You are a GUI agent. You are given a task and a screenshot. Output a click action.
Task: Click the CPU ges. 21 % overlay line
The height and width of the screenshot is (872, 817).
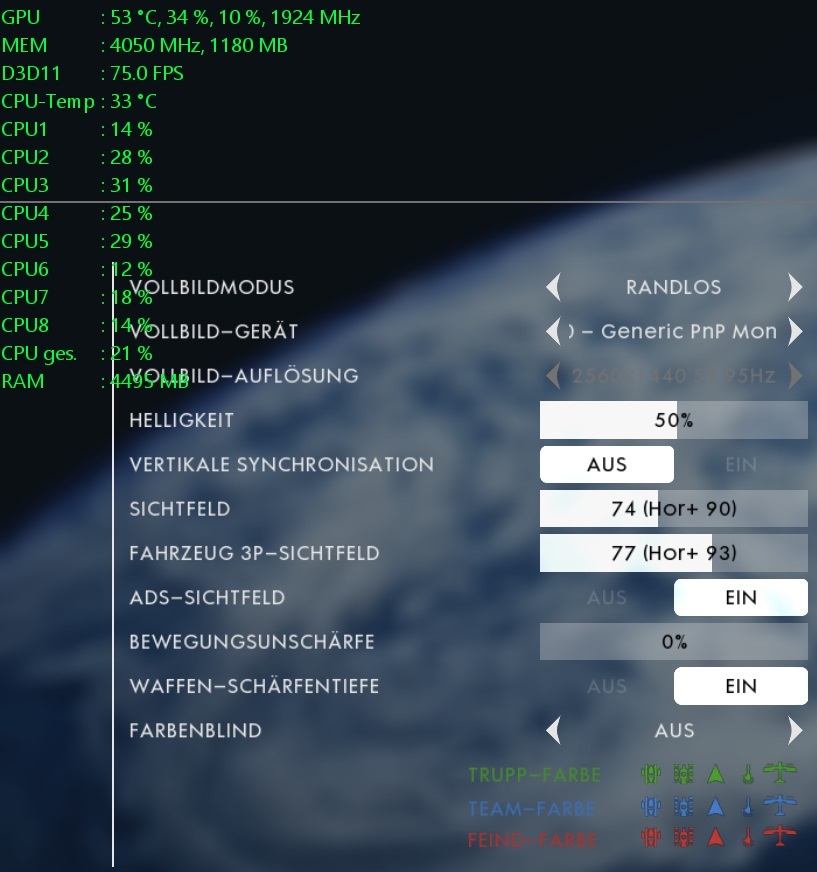[x=77, y=353]
